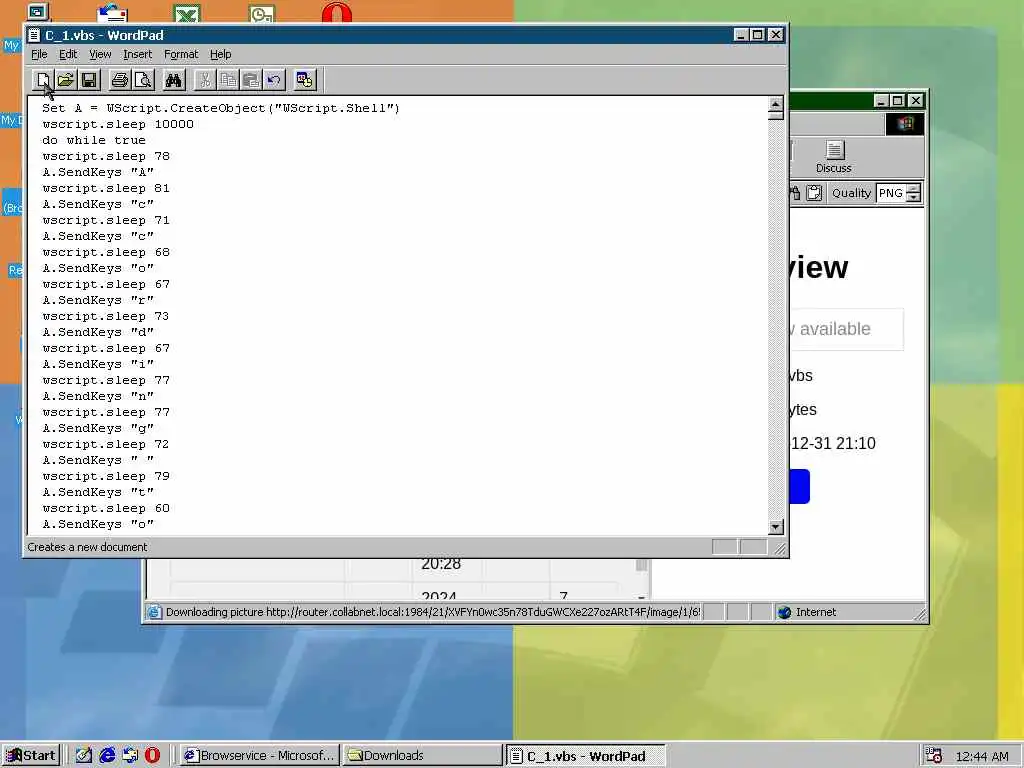
Task: Paste clipboard using WordPad's Paste icon
Action: (x=251, y=80)
